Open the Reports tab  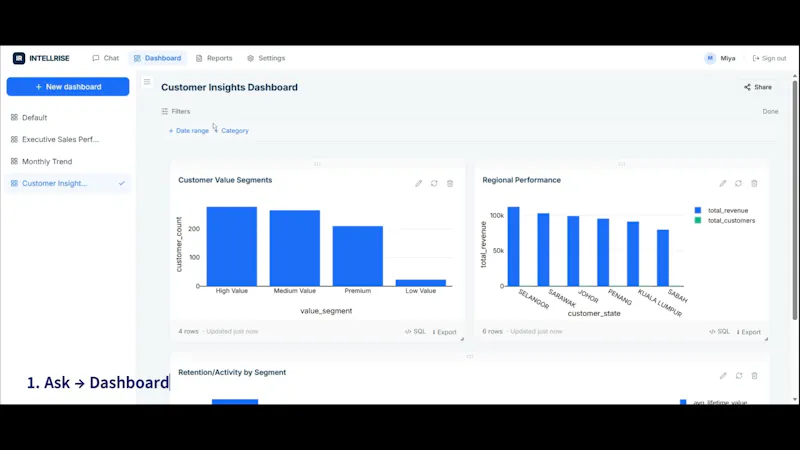(214, 58)
